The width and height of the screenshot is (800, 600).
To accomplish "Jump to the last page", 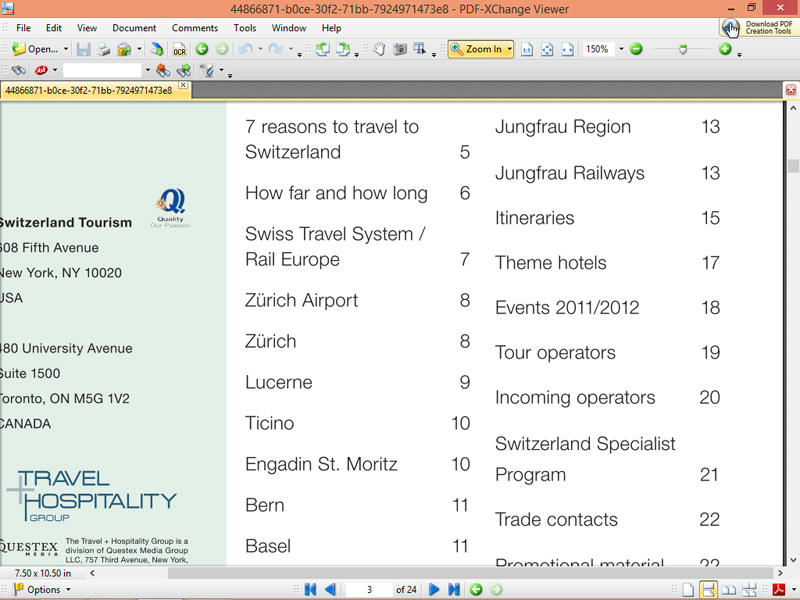I will pos(454,590).
